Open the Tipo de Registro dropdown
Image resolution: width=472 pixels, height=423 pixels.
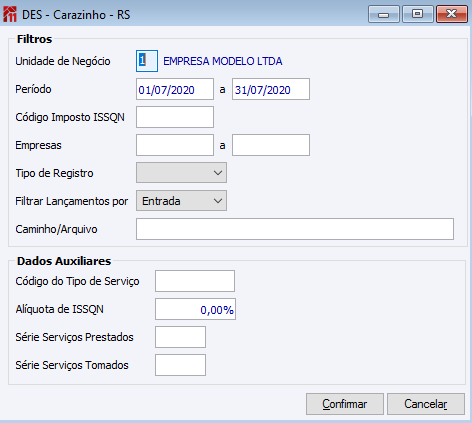coord(181,173)
